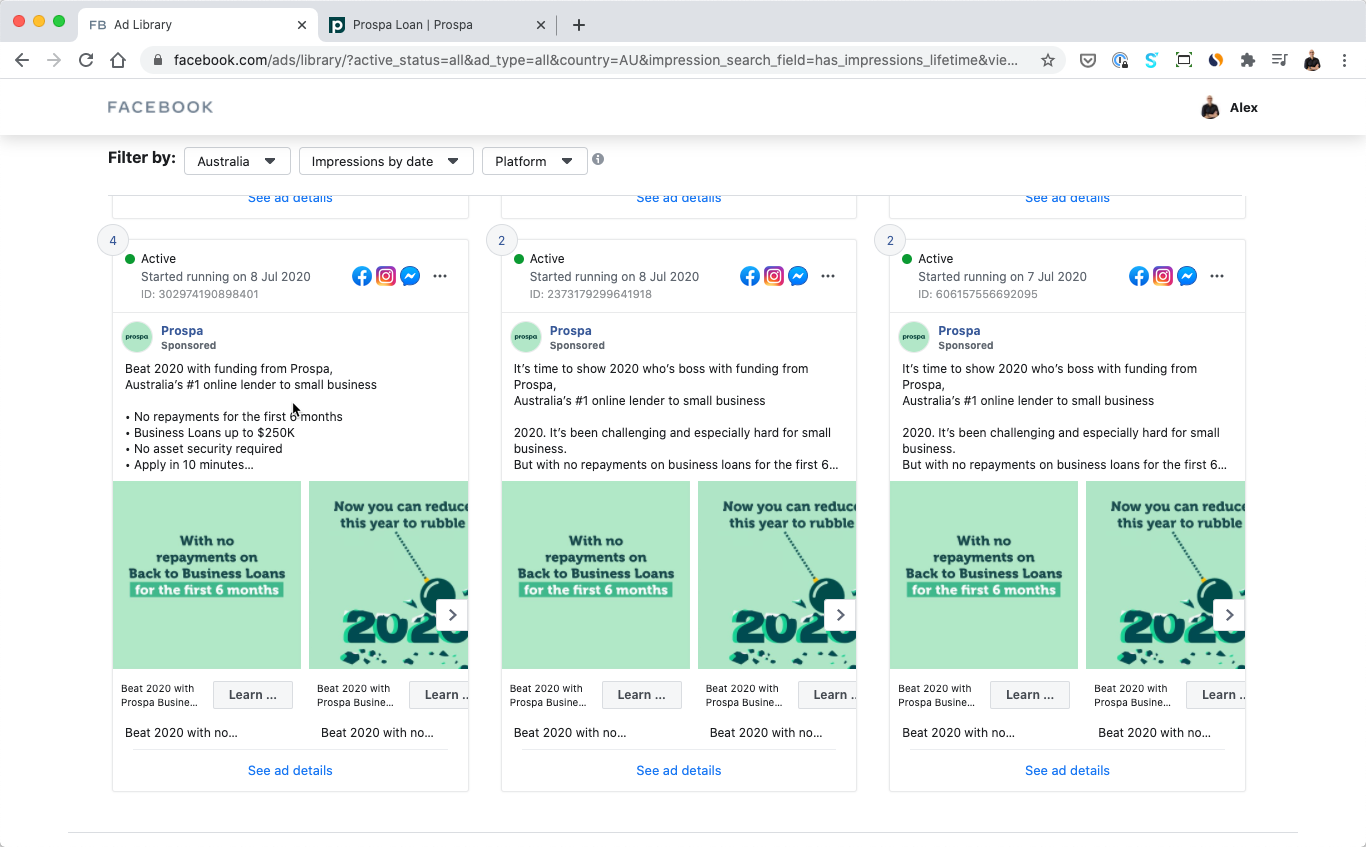Click Facebook icon on ad ID 606157556692095
This screenshot has height=847, width=1366.
pos(1139,276)
